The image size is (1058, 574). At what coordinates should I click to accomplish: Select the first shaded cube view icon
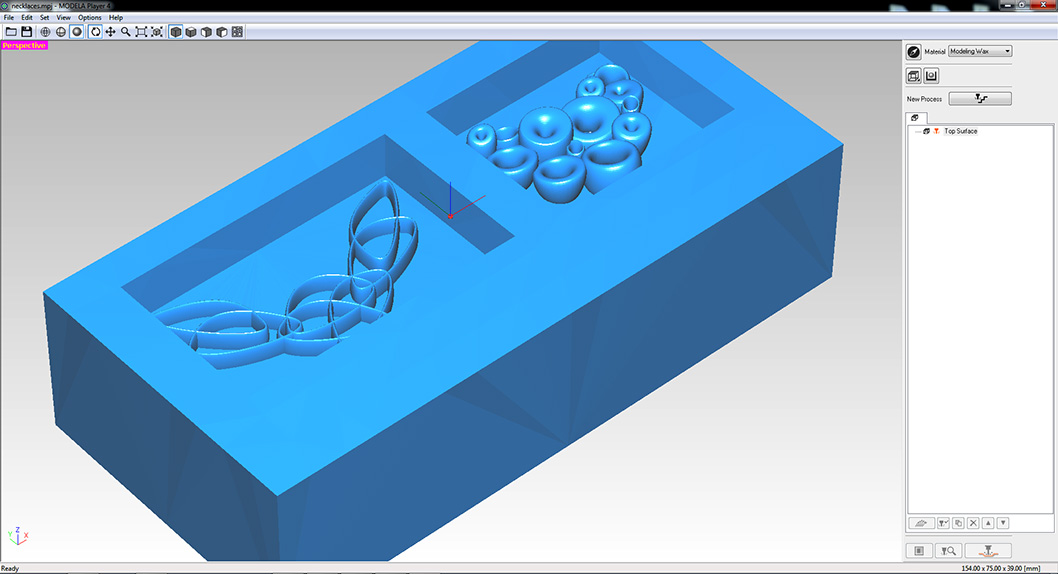175,32
